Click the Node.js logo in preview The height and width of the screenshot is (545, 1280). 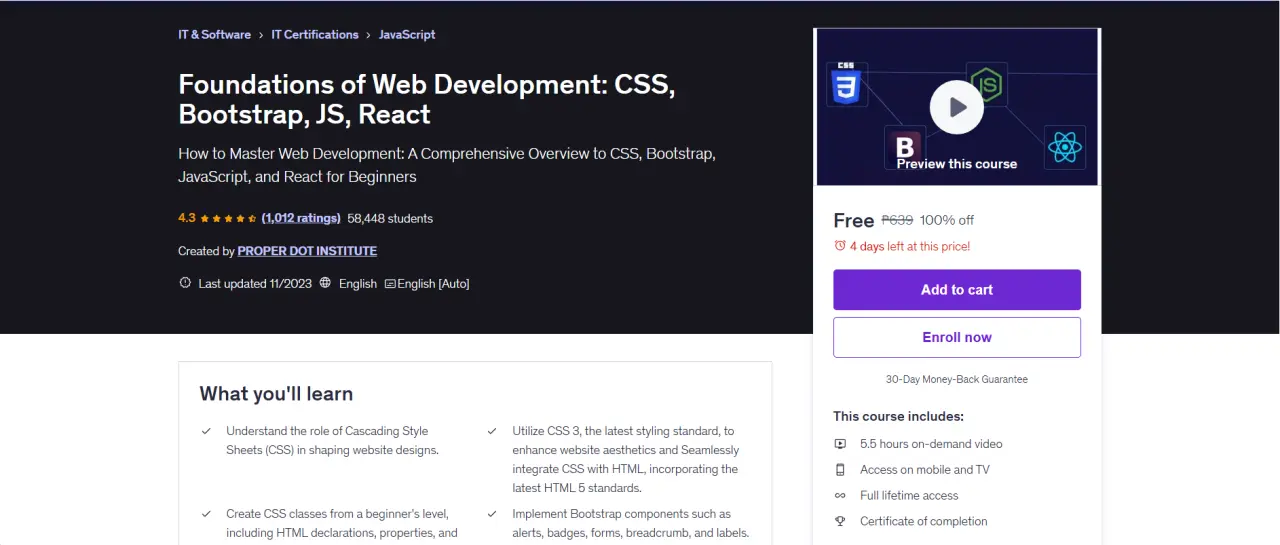[987, 84]
